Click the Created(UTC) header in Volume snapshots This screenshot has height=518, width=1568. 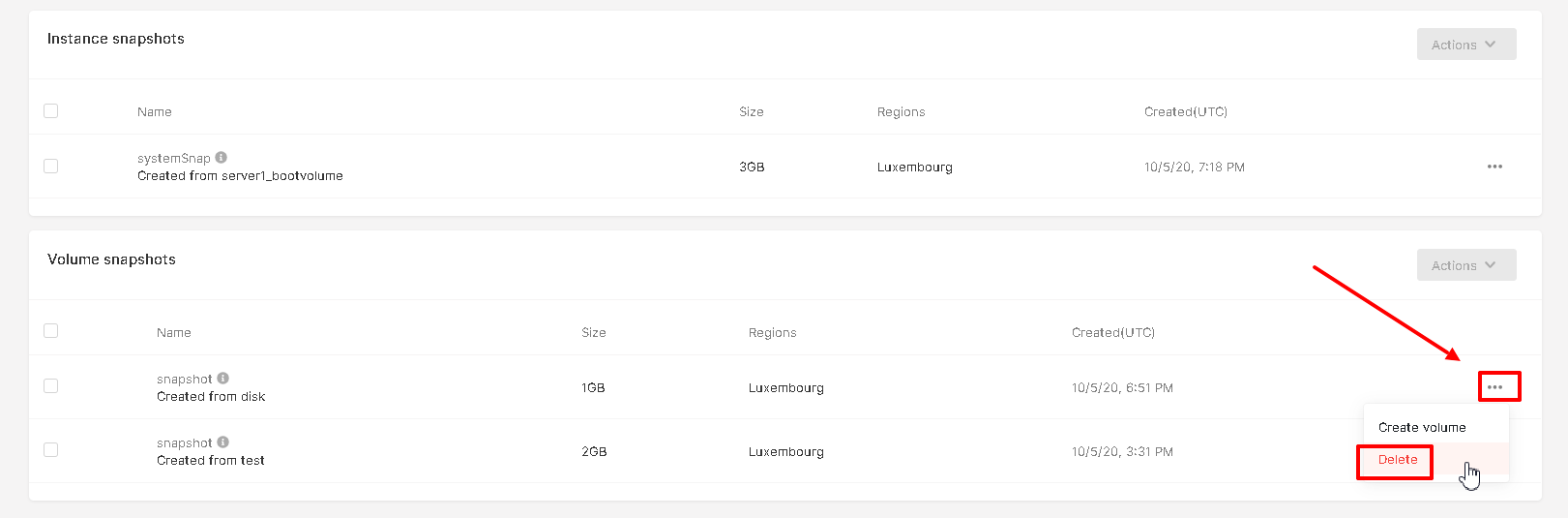[1113, 332]
